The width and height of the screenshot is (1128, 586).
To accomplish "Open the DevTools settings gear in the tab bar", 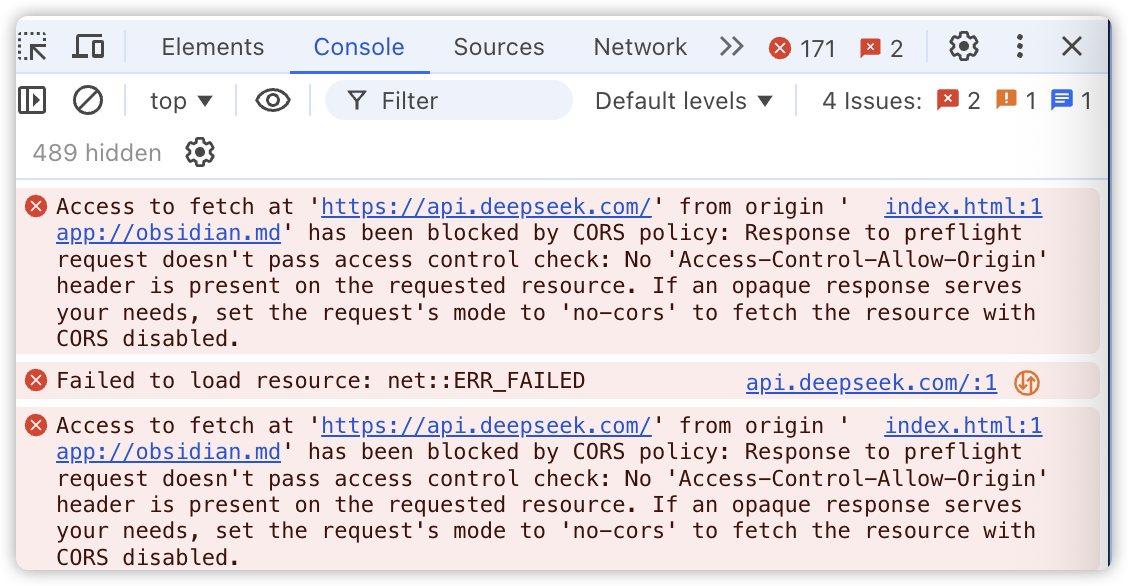I will pos(963,47).
